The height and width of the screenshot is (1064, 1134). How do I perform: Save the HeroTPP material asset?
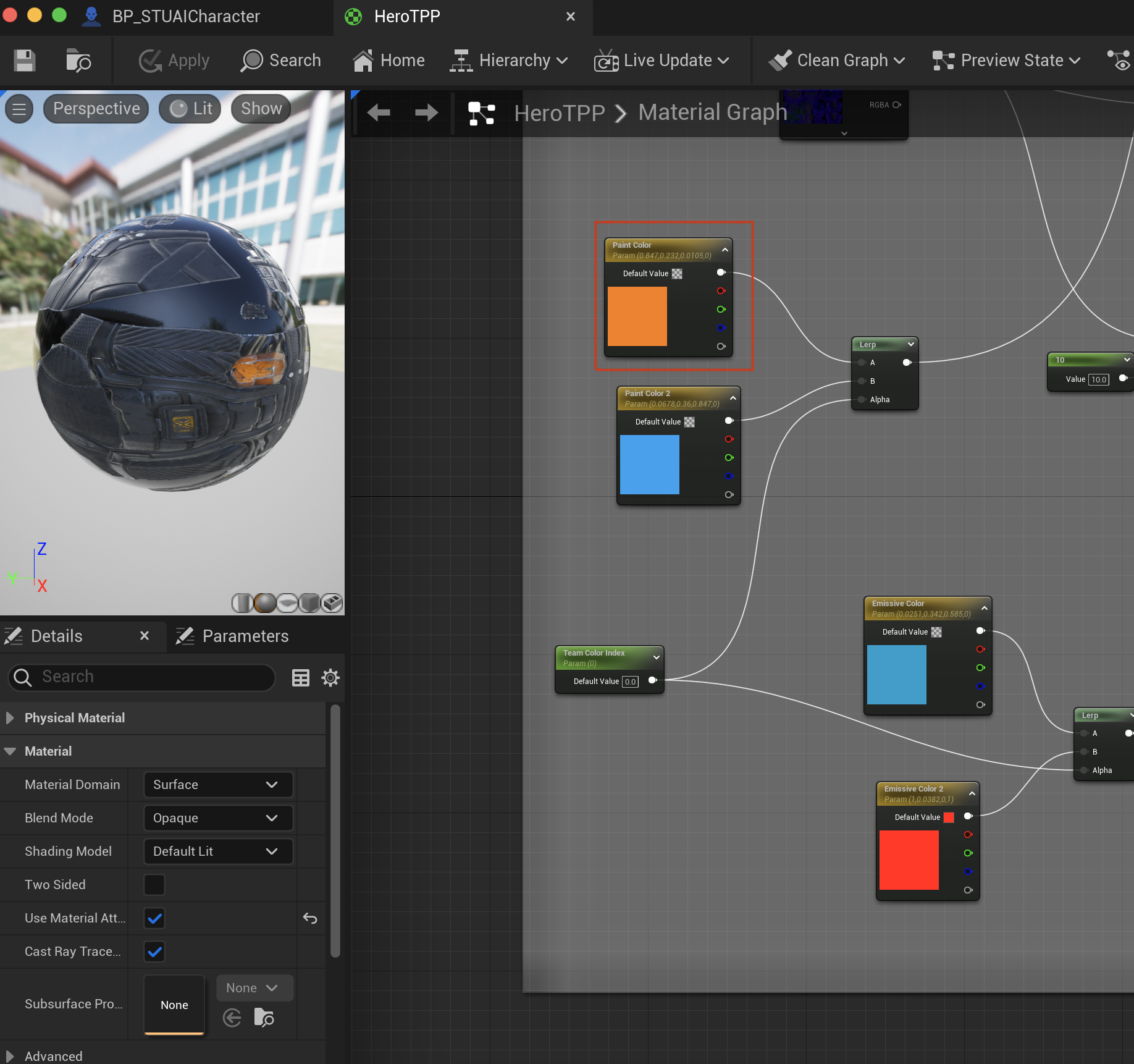pos(25,61)
